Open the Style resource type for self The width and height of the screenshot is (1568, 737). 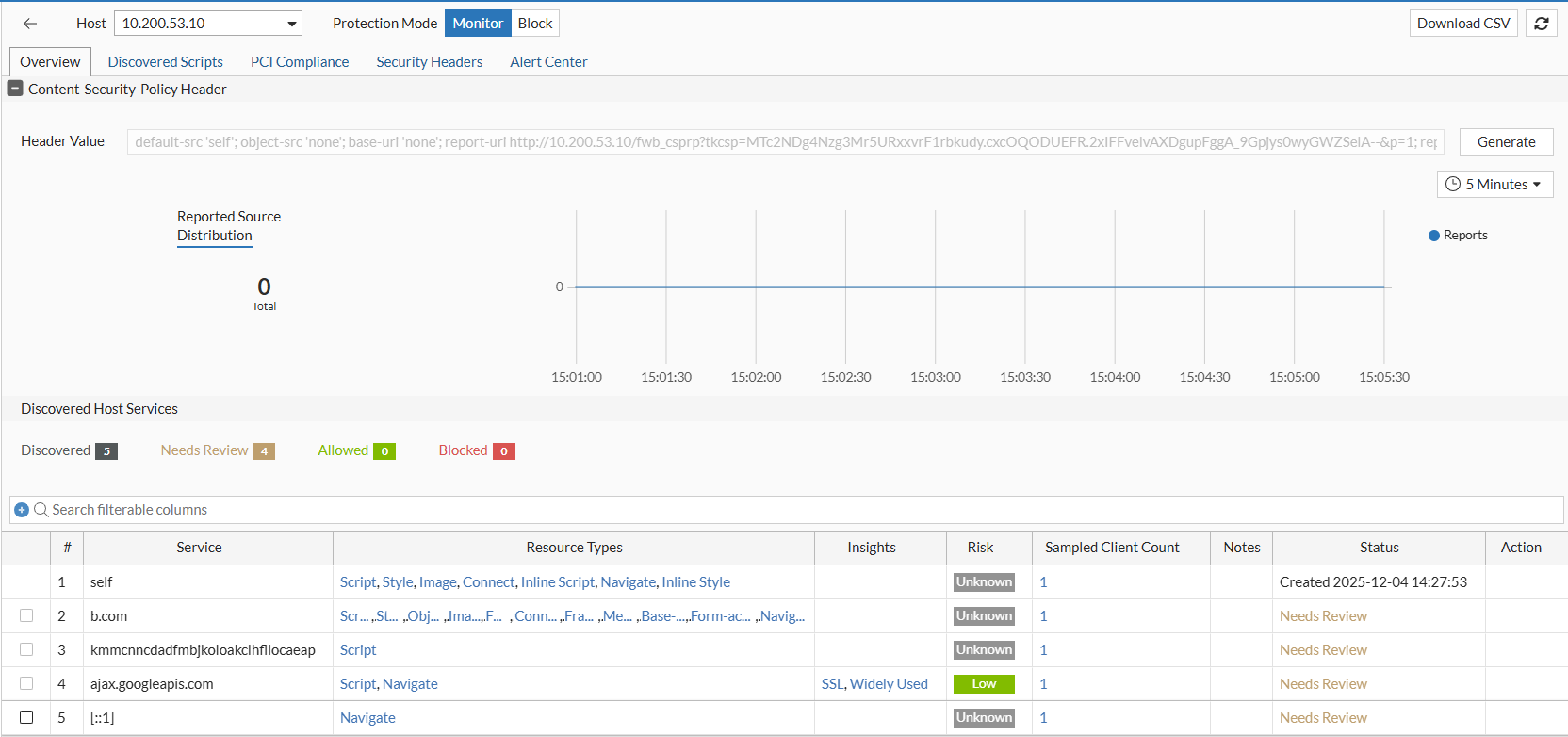click(x=398, y=582)
